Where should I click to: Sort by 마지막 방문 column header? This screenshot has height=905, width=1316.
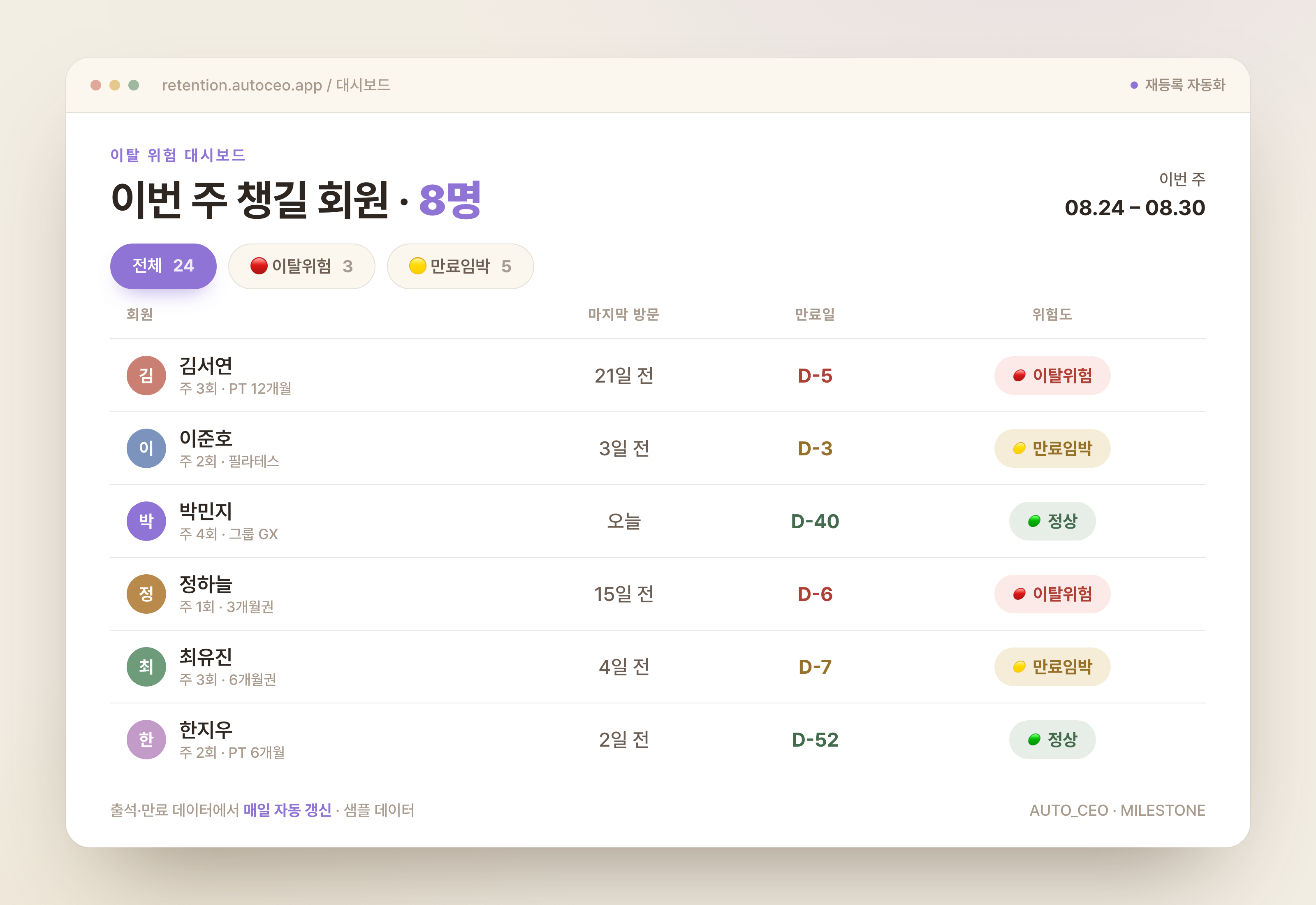click(623, 314)
